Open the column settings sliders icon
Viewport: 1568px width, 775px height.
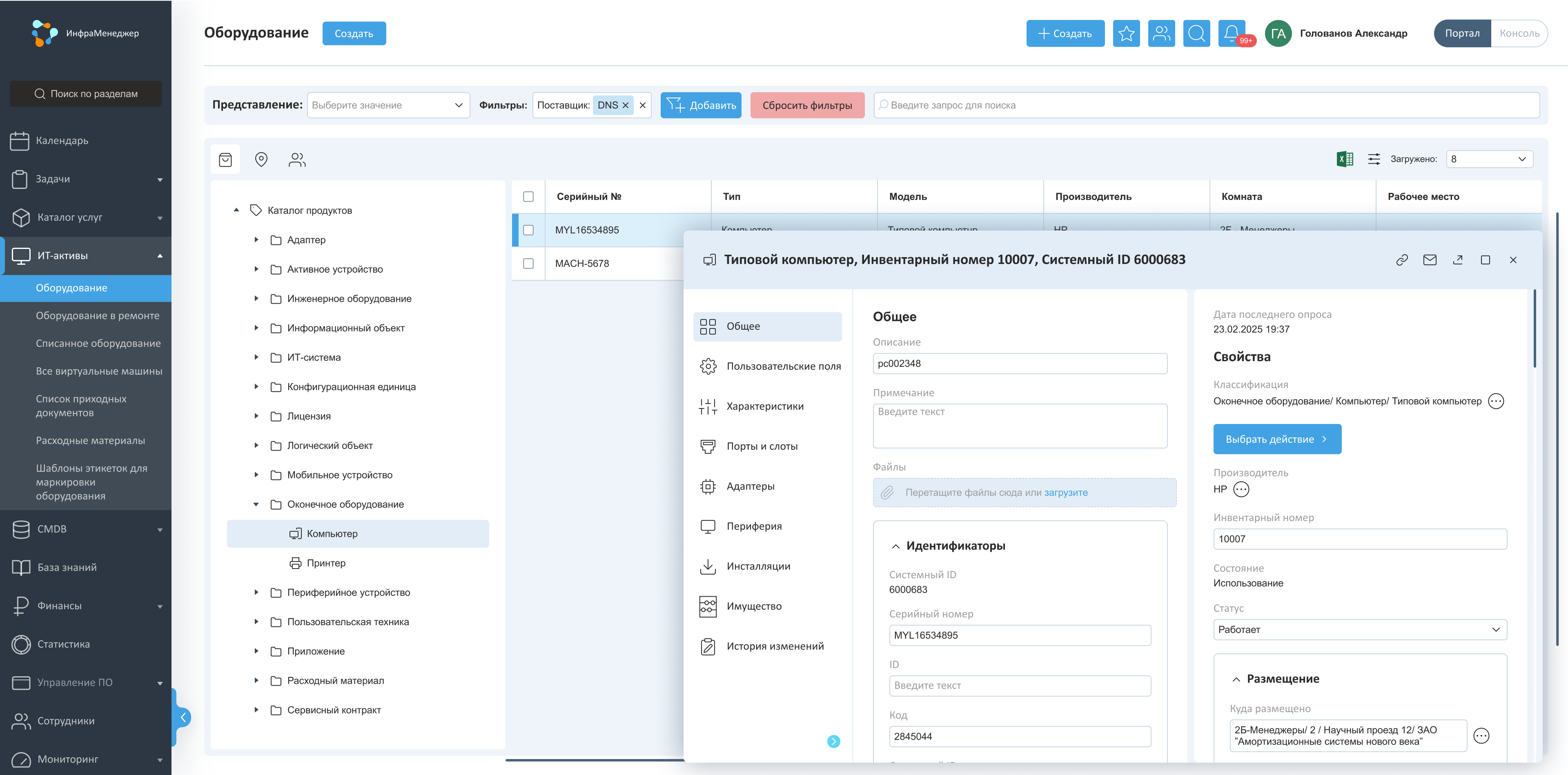[1374, 159]
